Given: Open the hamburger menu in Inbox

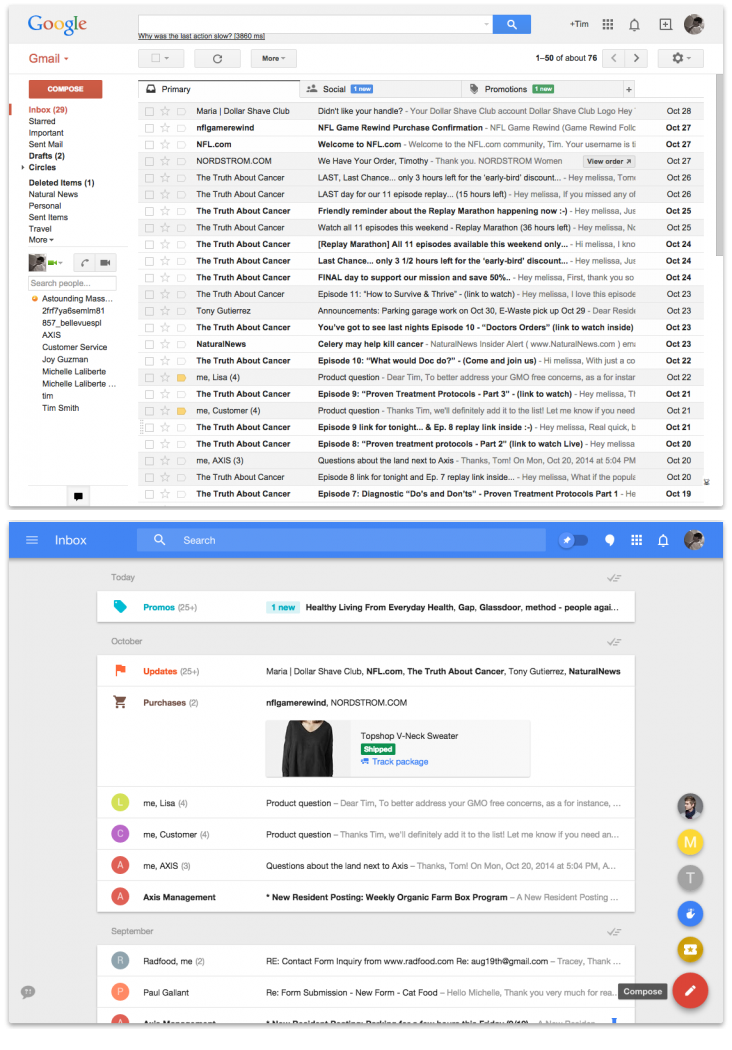Looking at the screenshot, I should [x=32, y=540].
